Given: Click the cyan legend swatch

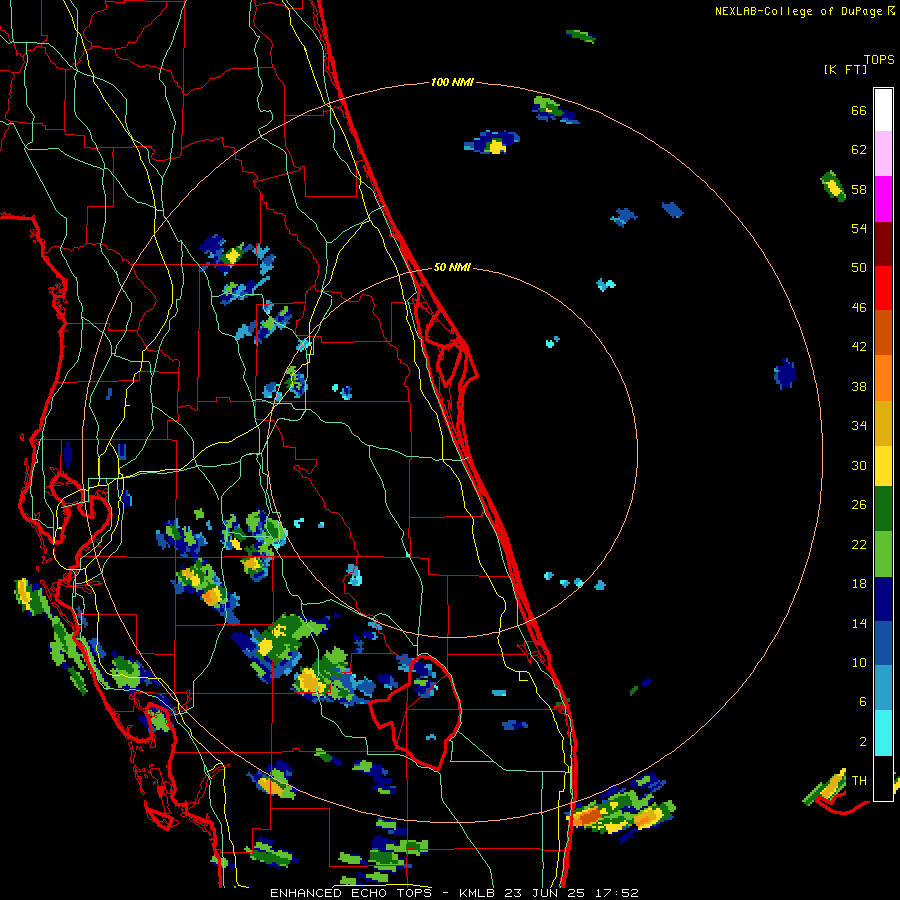Looking at the screenshot, I should [x=883, y=733].
